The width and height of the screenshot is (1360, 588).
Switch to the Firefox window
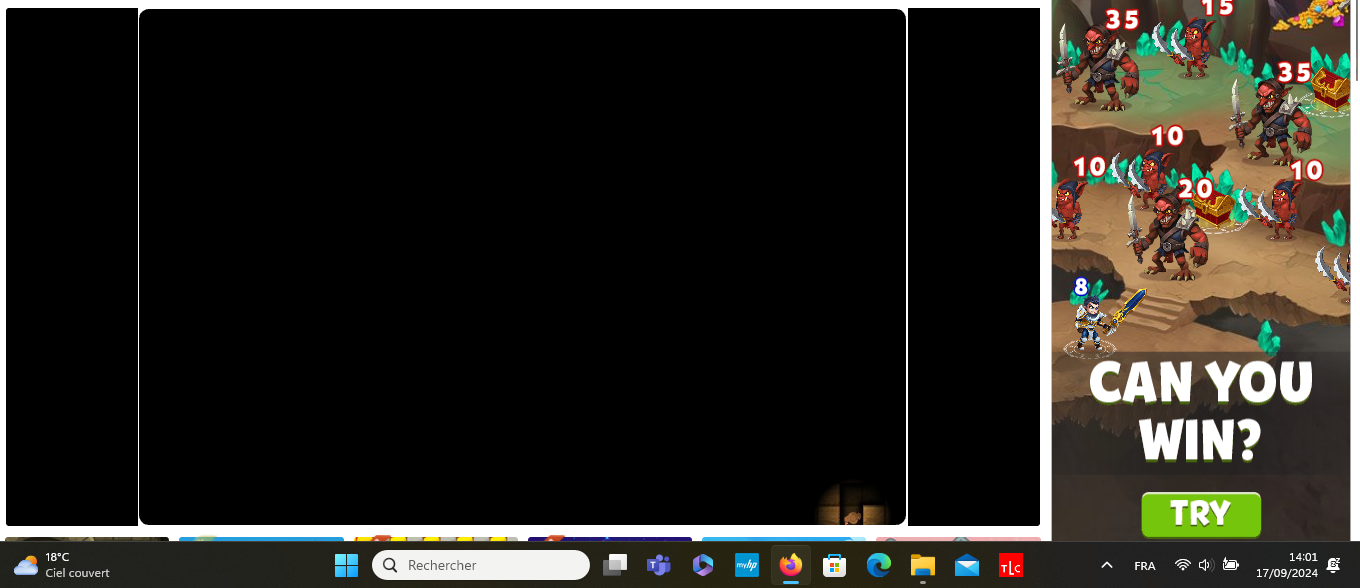tap(791, 565)
